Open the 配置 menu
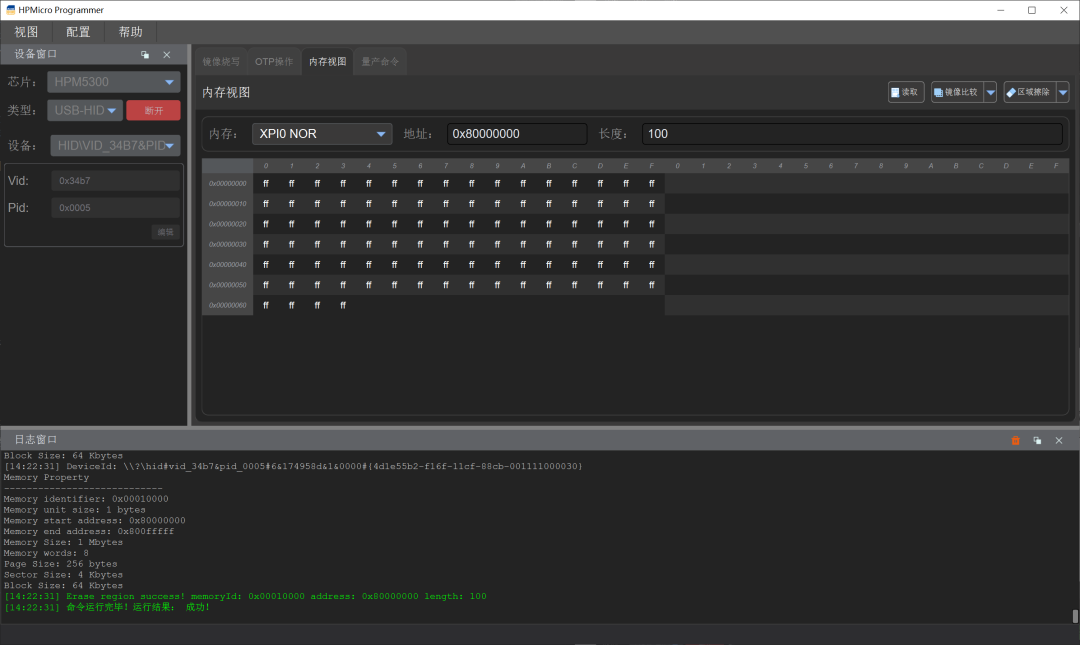1080x645 pixels. [x=78, y=32]
